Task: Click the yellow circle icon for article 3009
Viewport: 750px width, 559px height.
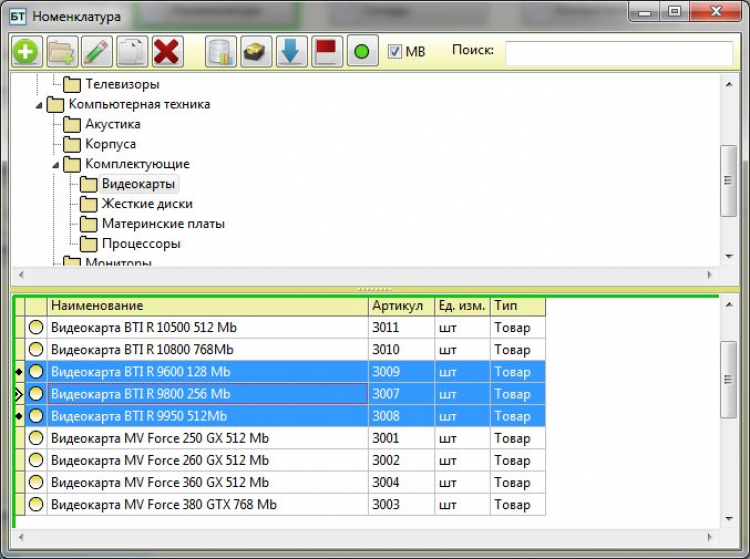Action: tap(36, 372)
